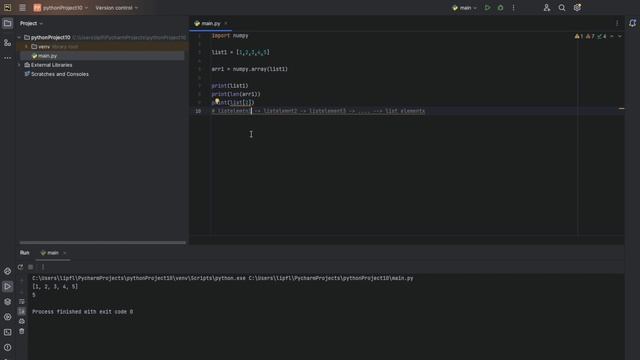640x360 pixels.
Task: Click line 10 comment in the editor
Action: coord(318,111)
